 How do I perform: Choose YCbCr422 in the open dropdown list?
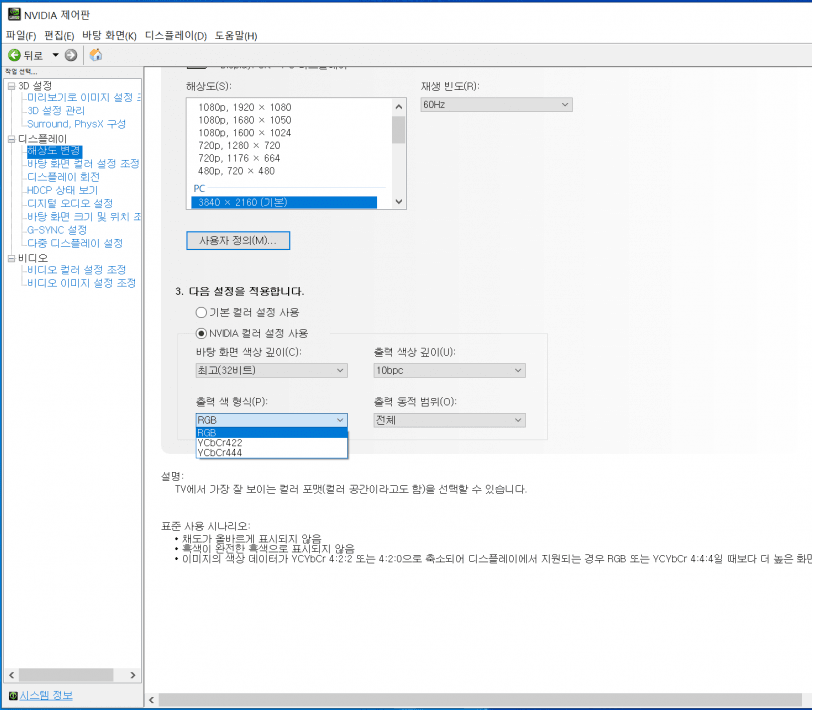click(220, 443)
